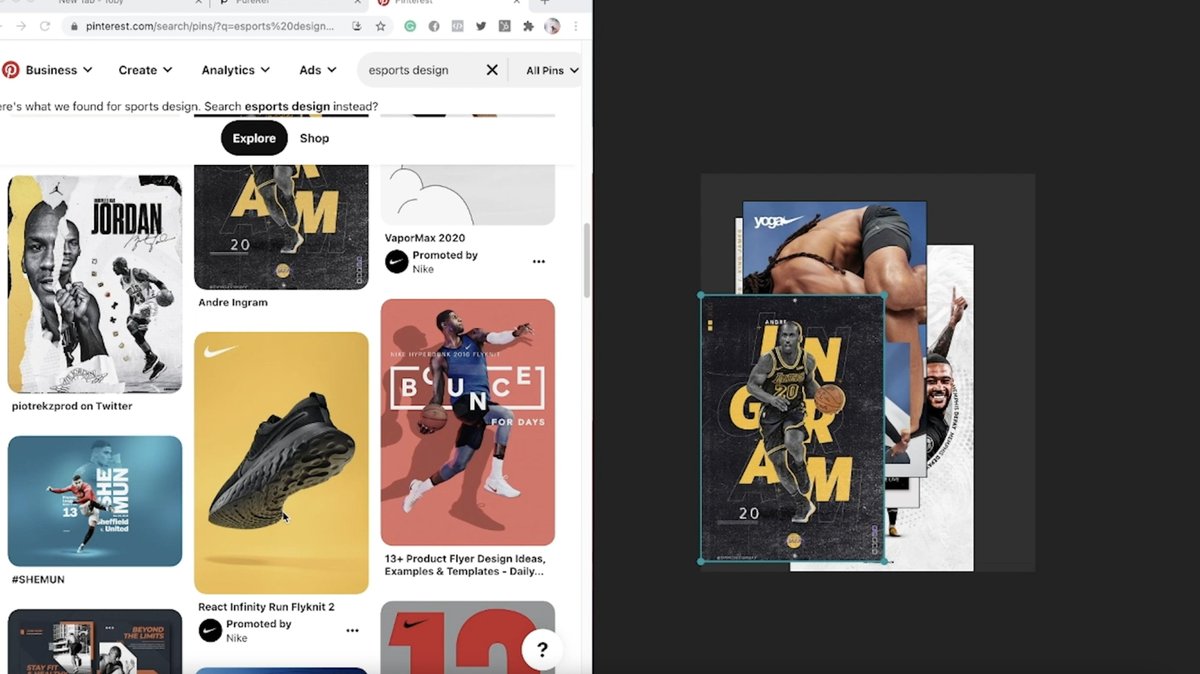Open the Chrome profile avatar
The image size is (1200, 674).
tap(552, 26)
